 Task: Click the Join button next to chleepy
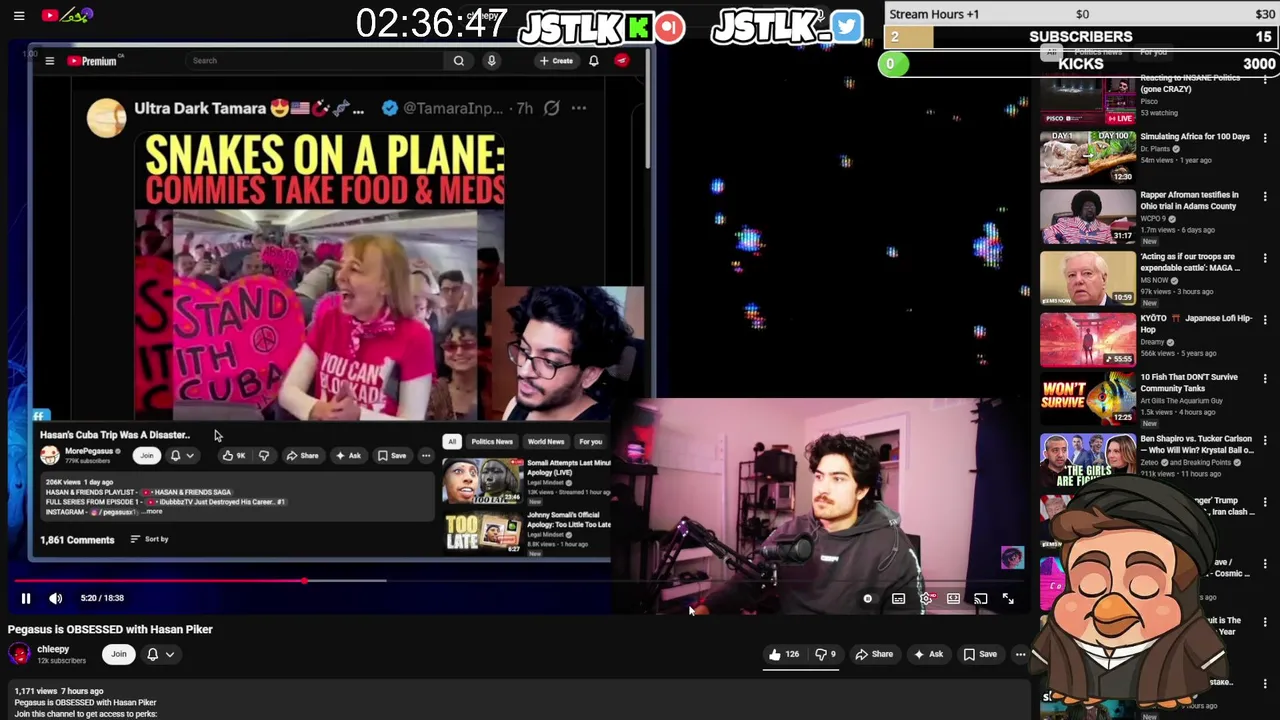pos(119,654)
